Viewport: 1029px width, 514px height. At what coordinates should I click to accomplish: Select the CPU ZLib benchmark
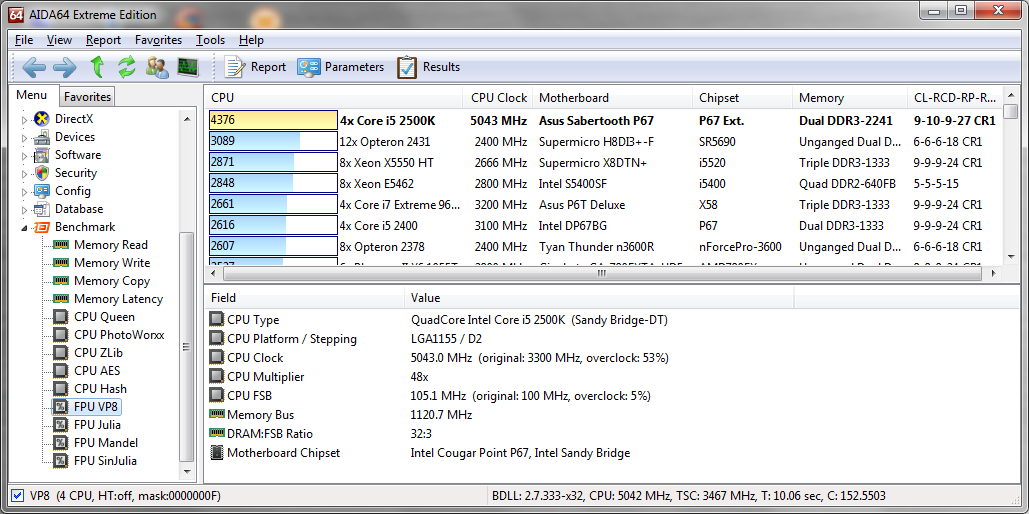click(88, 353)
